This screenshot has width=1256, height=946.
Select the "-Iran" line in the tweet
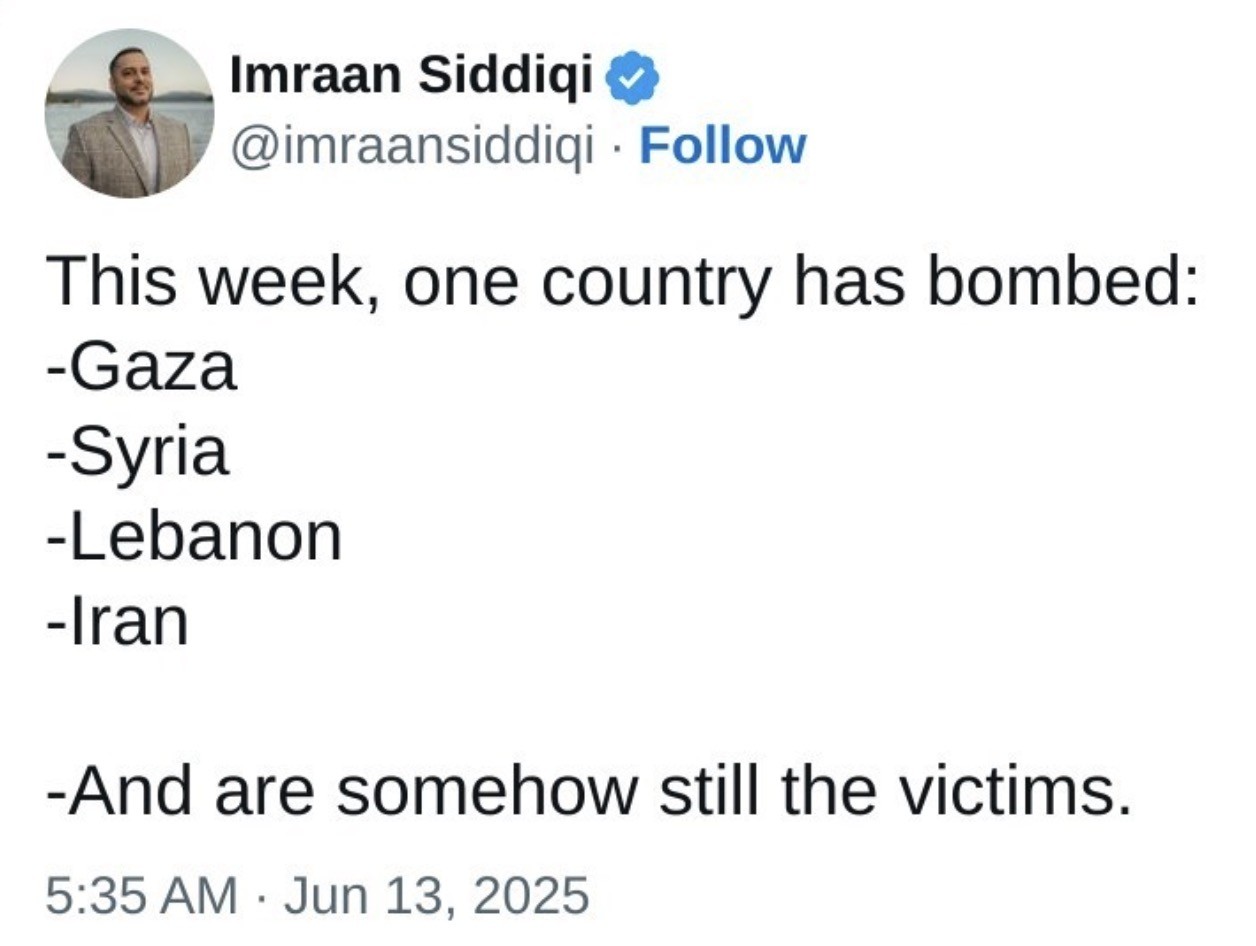(x=117, y=623)
